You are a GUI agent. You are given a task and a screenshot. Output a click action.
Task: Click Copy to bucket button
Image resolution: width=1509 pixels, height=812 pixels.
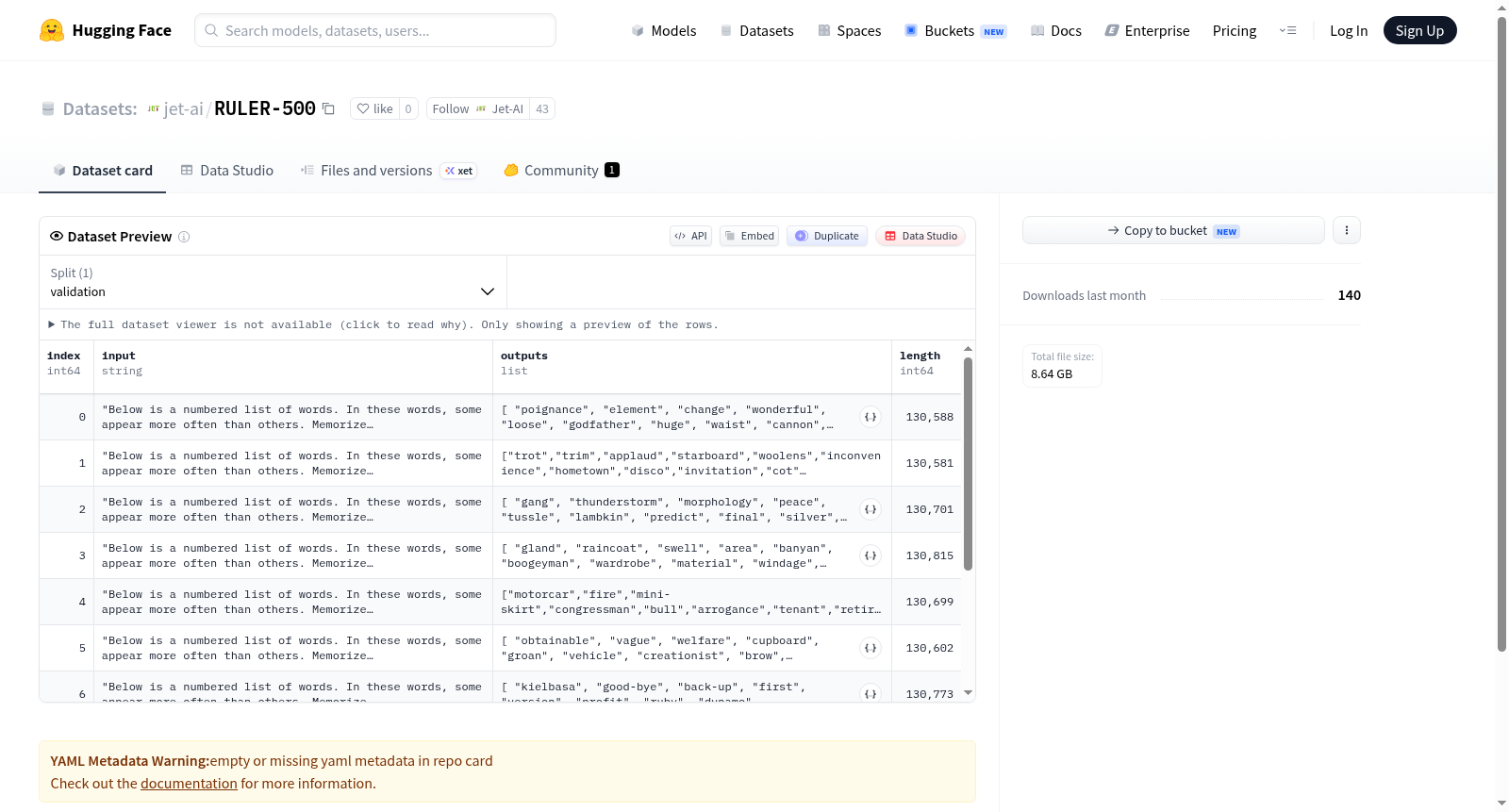click(1173, 230)
